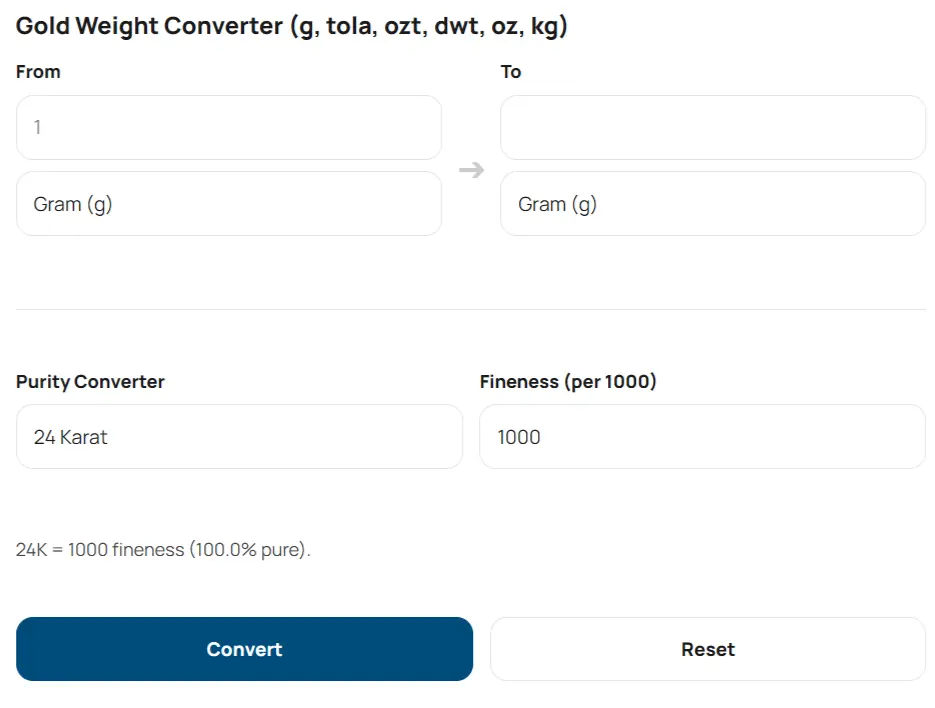Expand the 24 Karat purity dropdown
Image resolution: width=935 pixels, height=708 pixels.
pyautogui.click(x=239, y=437)
